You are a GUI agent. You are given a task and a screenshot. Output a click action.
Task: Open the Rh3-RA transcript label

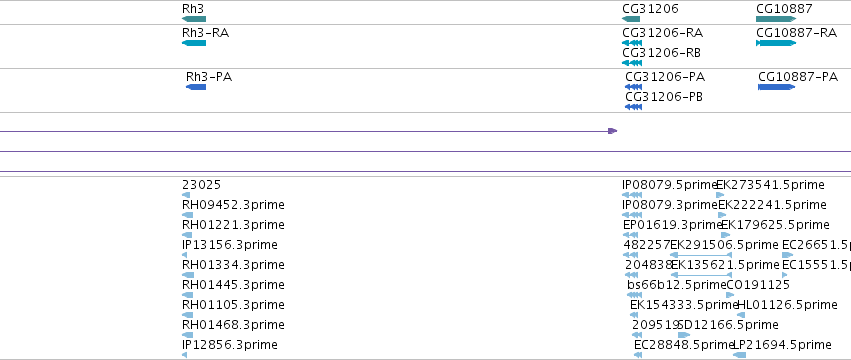(x=206, y=33)
